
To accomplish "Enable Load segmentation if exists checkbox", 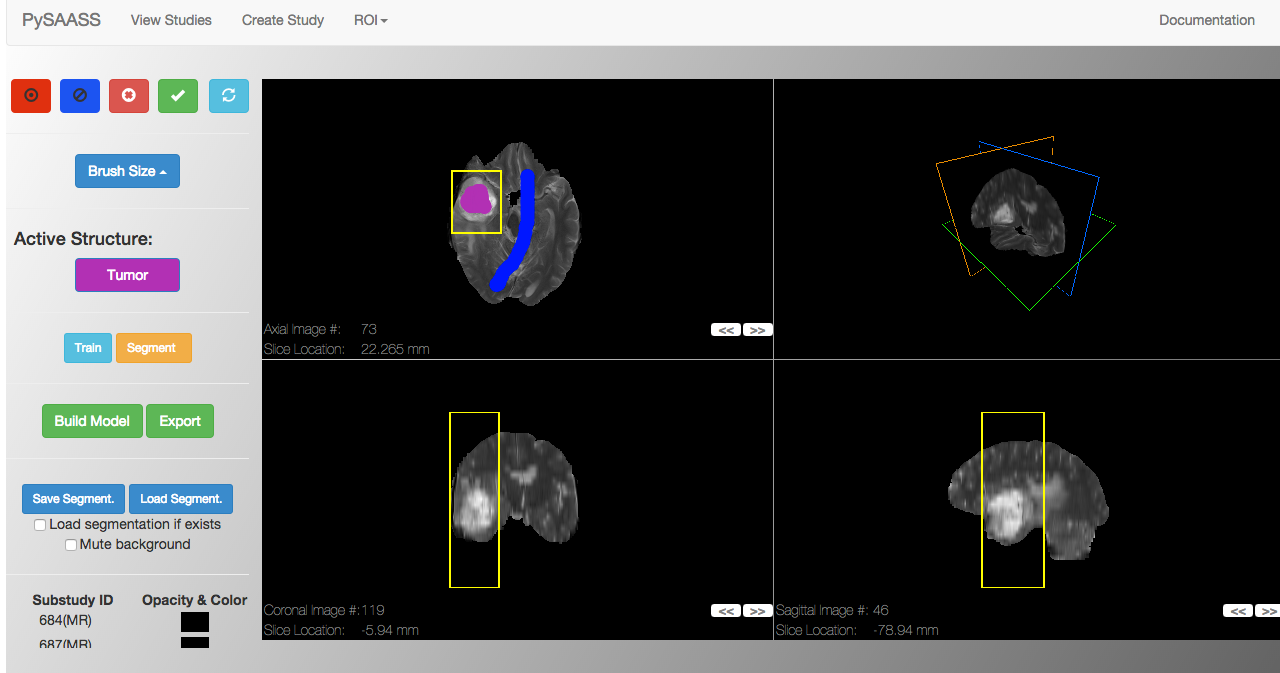I will pos(40,525).
